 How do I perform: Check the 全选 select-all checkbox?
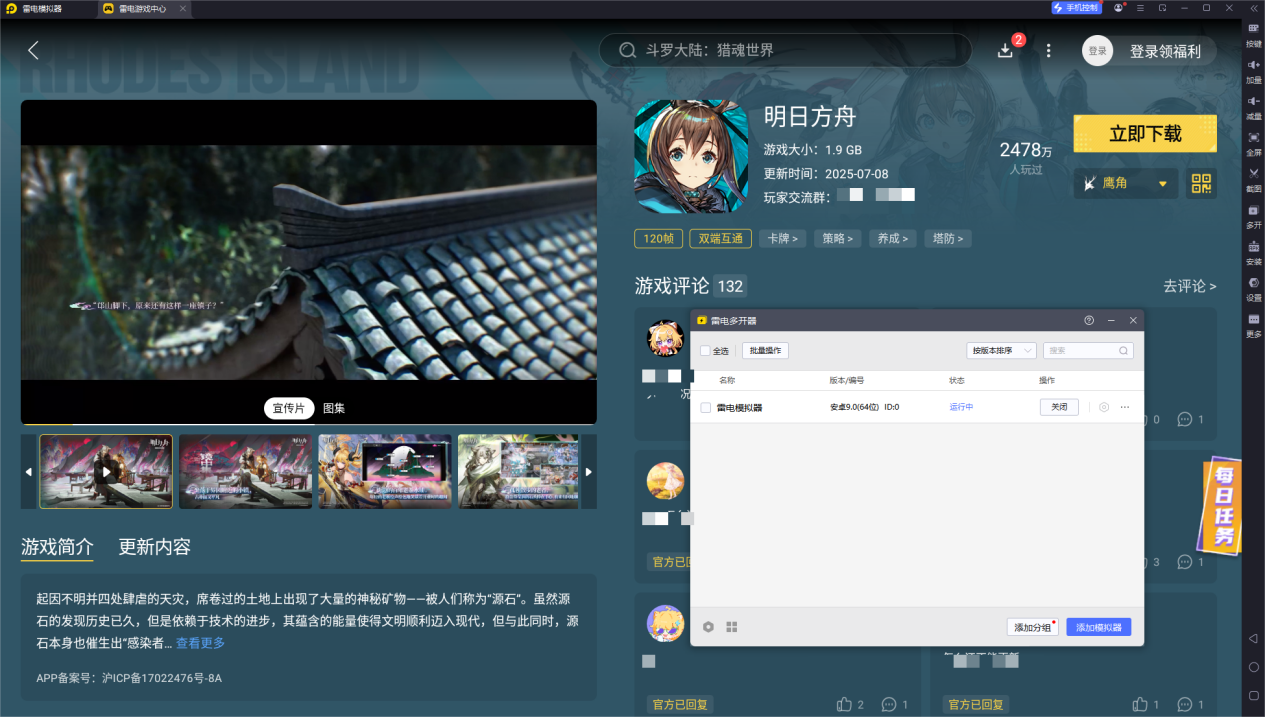[x=705, y=351]
